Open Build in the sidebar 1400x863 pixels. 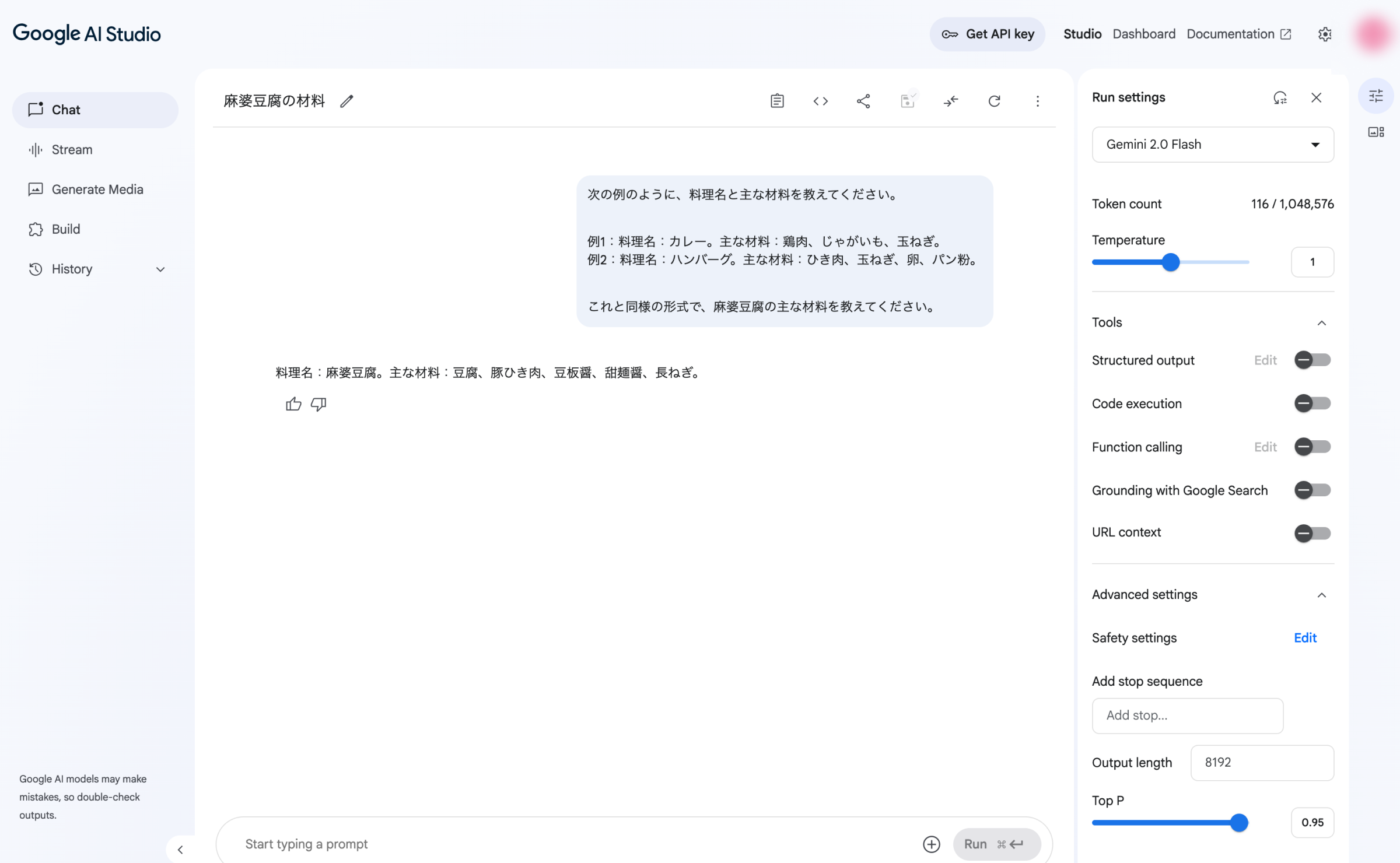click(95, 229)
